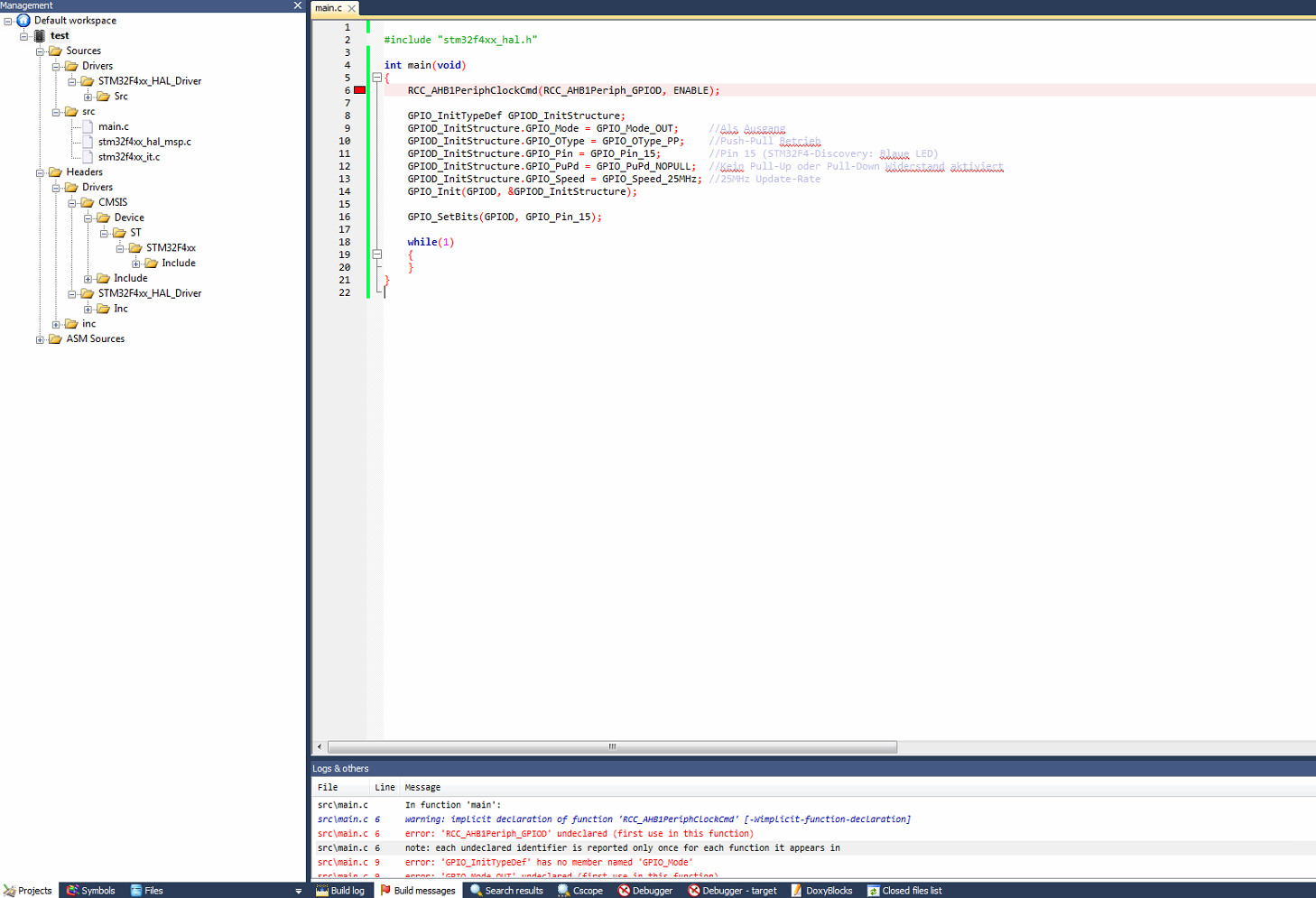Open the Build log tab

pyautogui.click(x=340, y=891)
